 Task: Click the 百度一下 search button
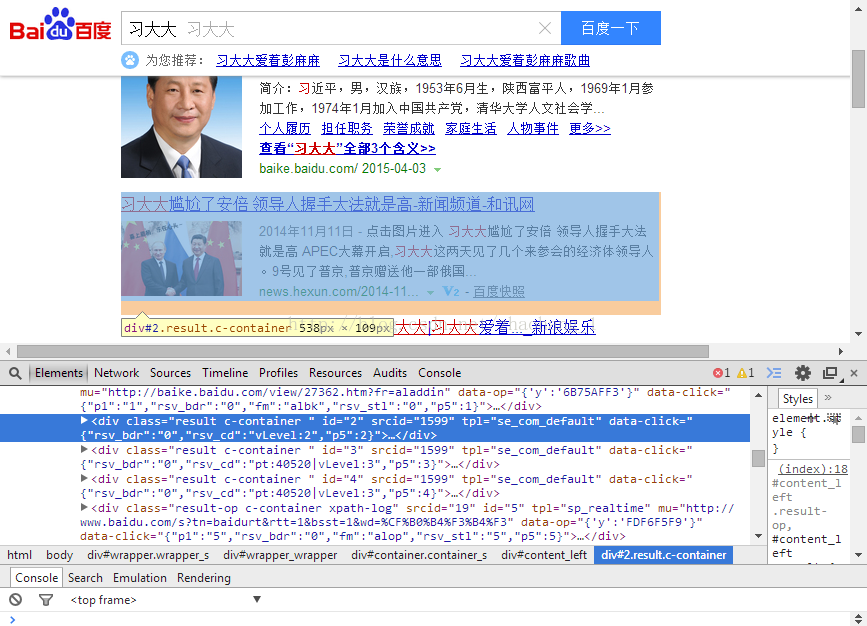610,28
